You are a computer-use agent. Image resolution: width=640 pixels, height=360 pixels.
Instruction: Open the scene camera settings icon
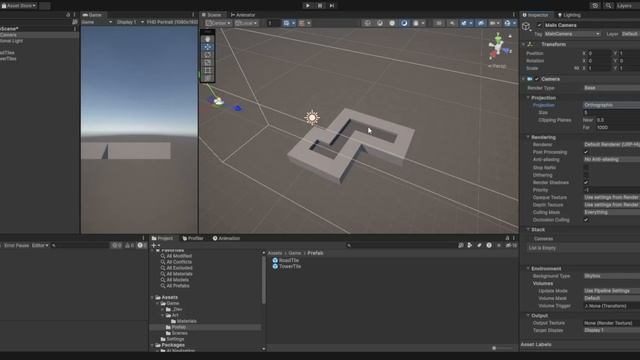point(493,23)
